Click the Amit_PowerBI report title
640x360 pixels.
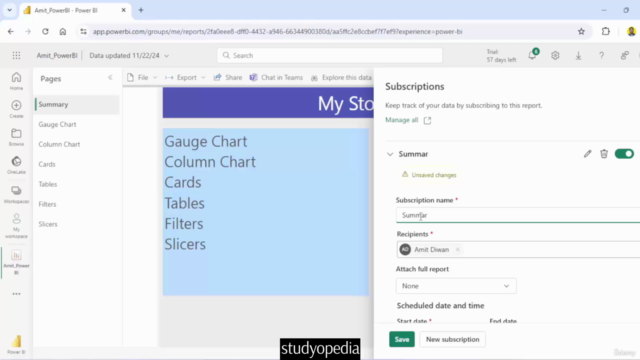pos(57,56)
